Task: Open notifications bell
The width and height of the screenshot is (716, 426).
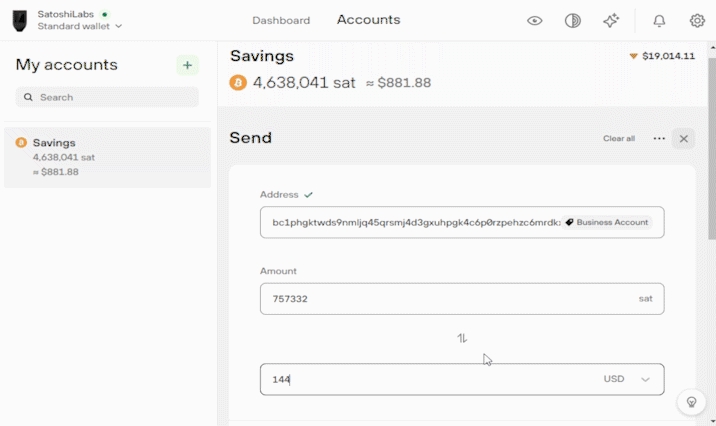Action: [x=659, y=21]
